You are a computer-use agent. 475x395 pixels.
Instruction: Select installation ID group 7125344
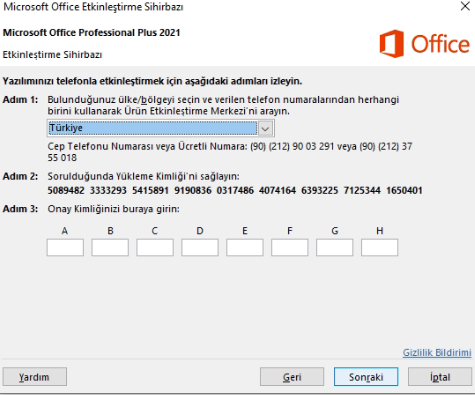click(x=362, y=191)
